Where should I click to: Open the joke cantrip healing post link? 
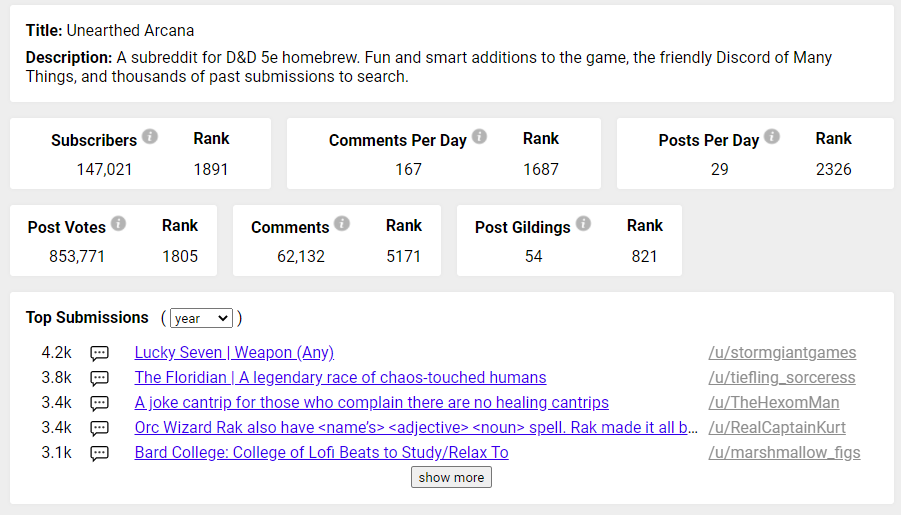point(371,402)
